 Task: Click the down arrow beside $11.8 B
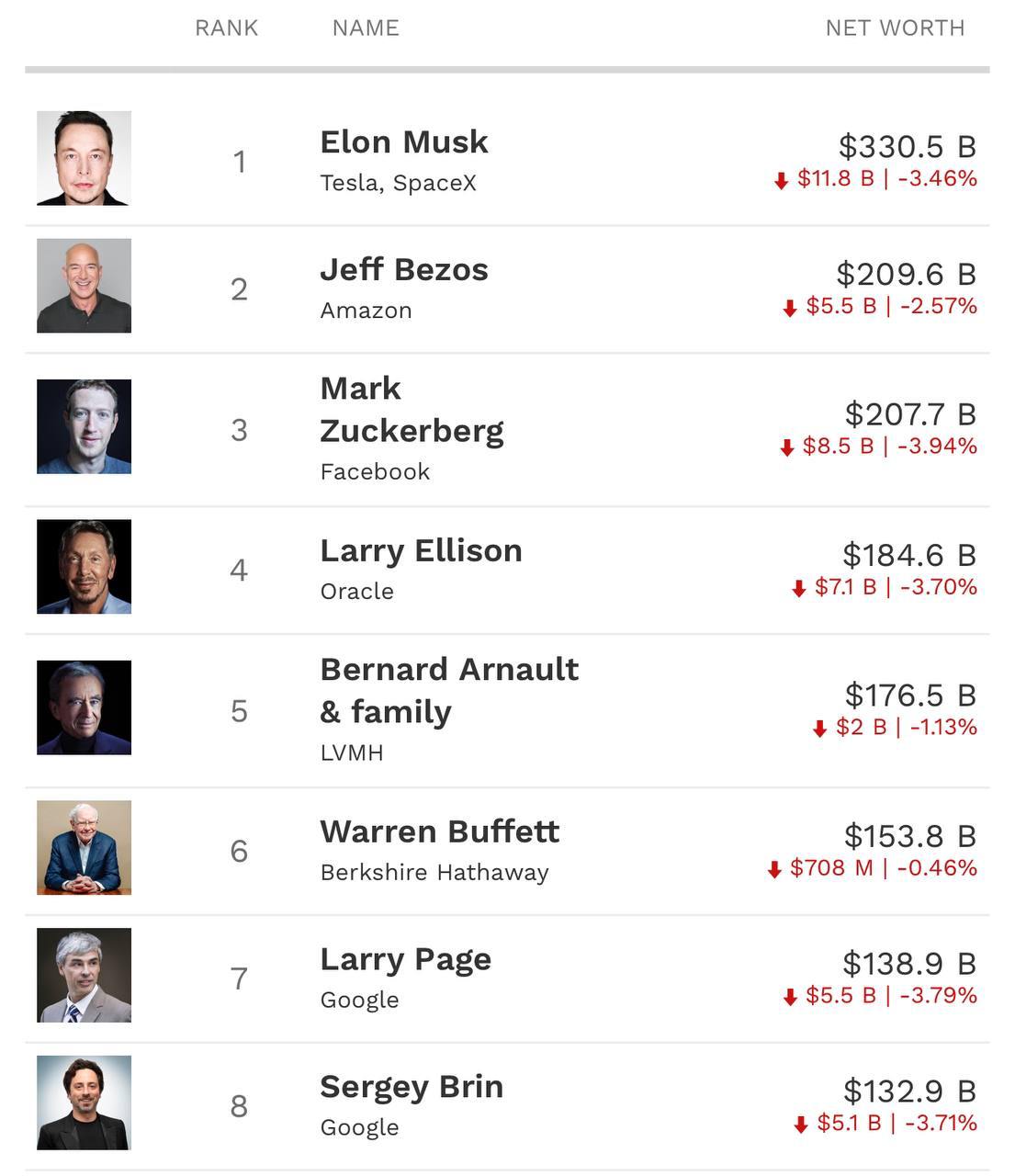[x=782, y=180]
